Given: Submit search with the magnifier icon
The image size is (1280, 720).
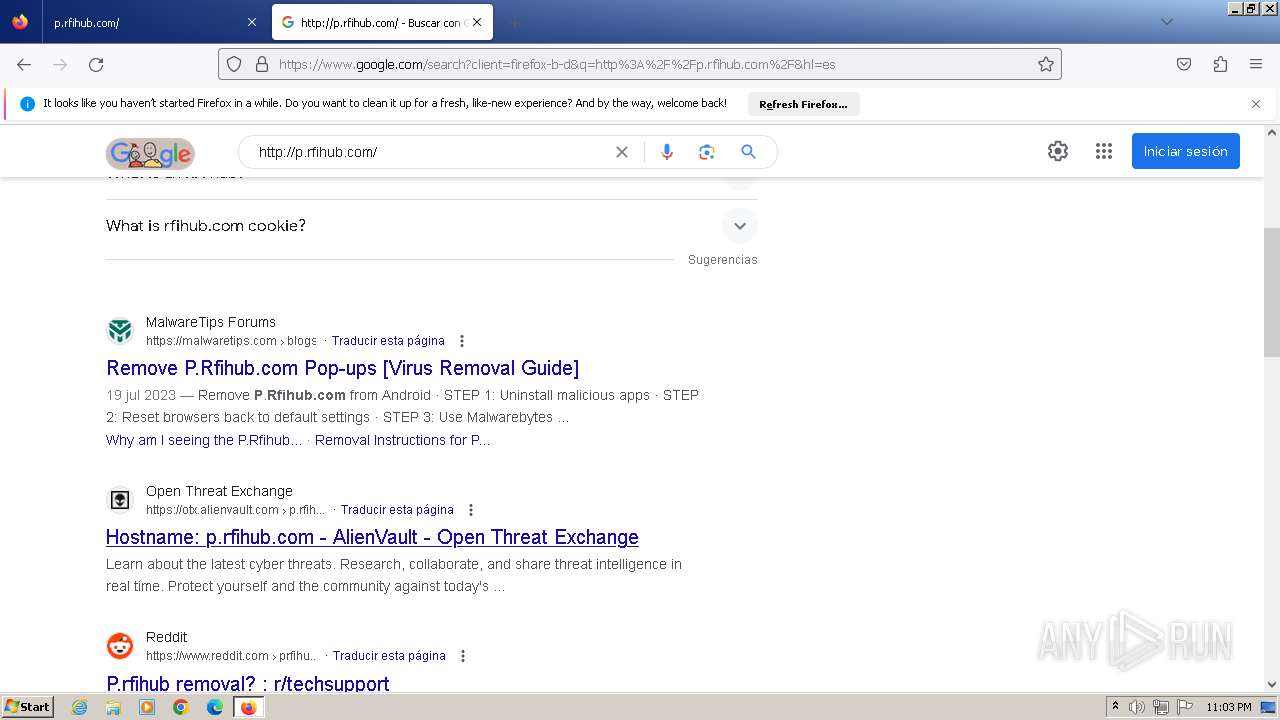Looking at the screenshot, I should 748,152.
